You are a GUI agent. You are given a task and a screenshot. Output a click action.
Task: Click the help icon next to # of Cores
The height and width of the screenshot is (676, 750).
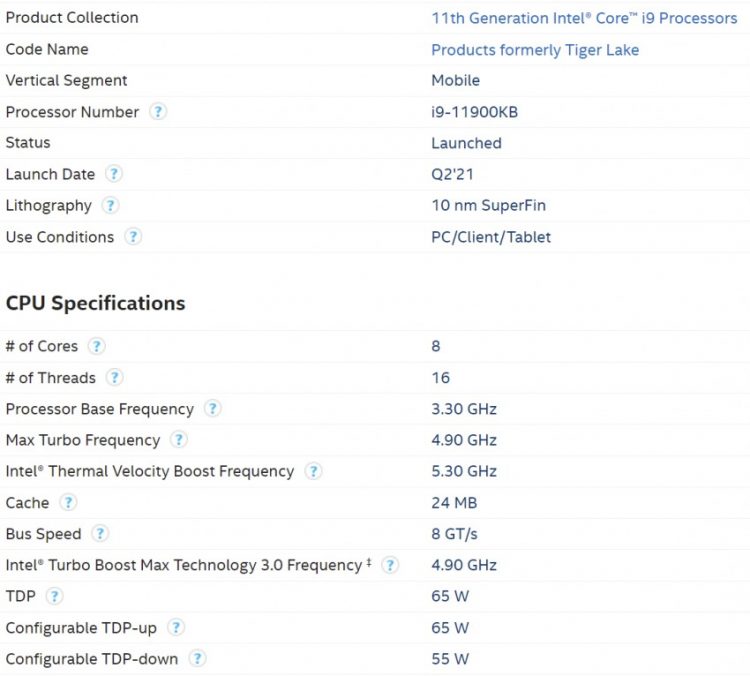click(96, 346)
